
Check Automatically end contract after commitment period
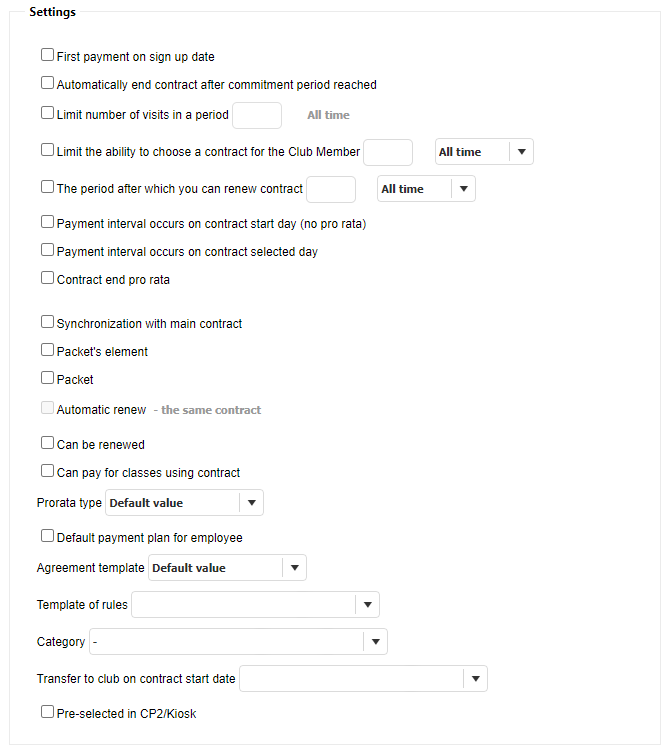[x=47, y=84]
